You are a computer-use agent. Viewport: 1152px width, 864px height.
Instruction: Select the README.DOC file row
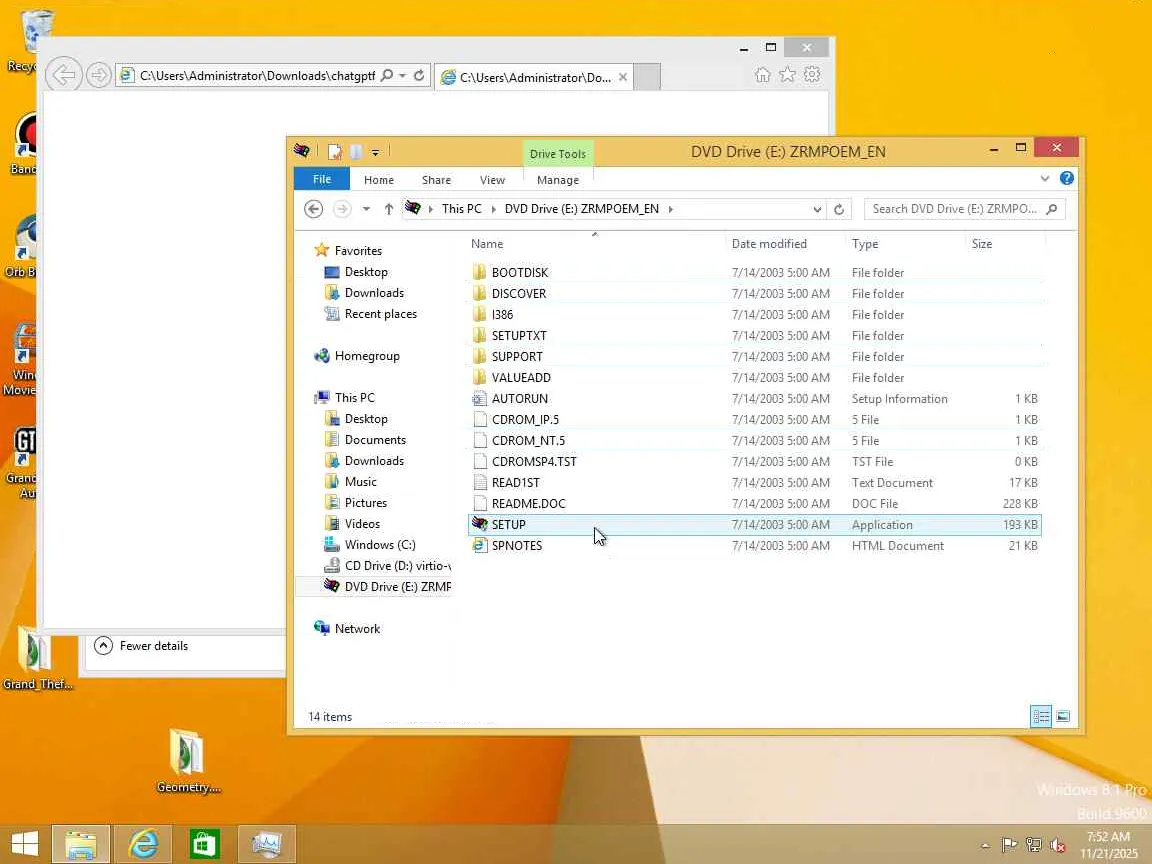(x=754, y=504)
